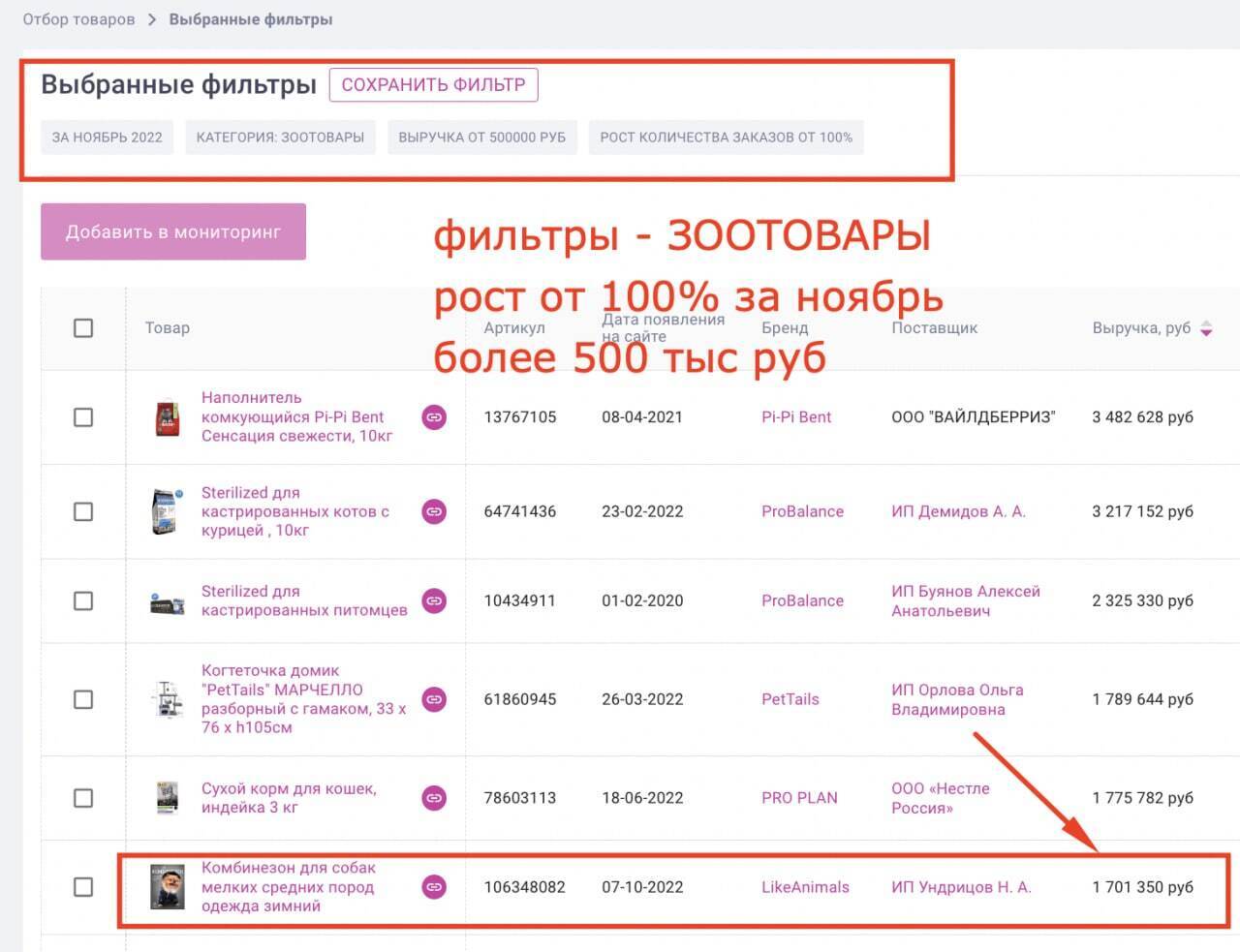Click article number 106348082
Screen dimensions: 1240x952
pos(524,887)
